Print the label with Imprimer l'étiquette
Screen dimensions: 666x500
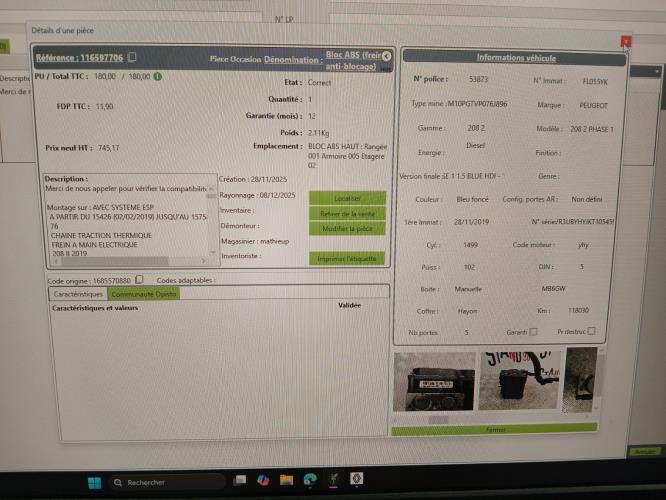tap(347, 258)
